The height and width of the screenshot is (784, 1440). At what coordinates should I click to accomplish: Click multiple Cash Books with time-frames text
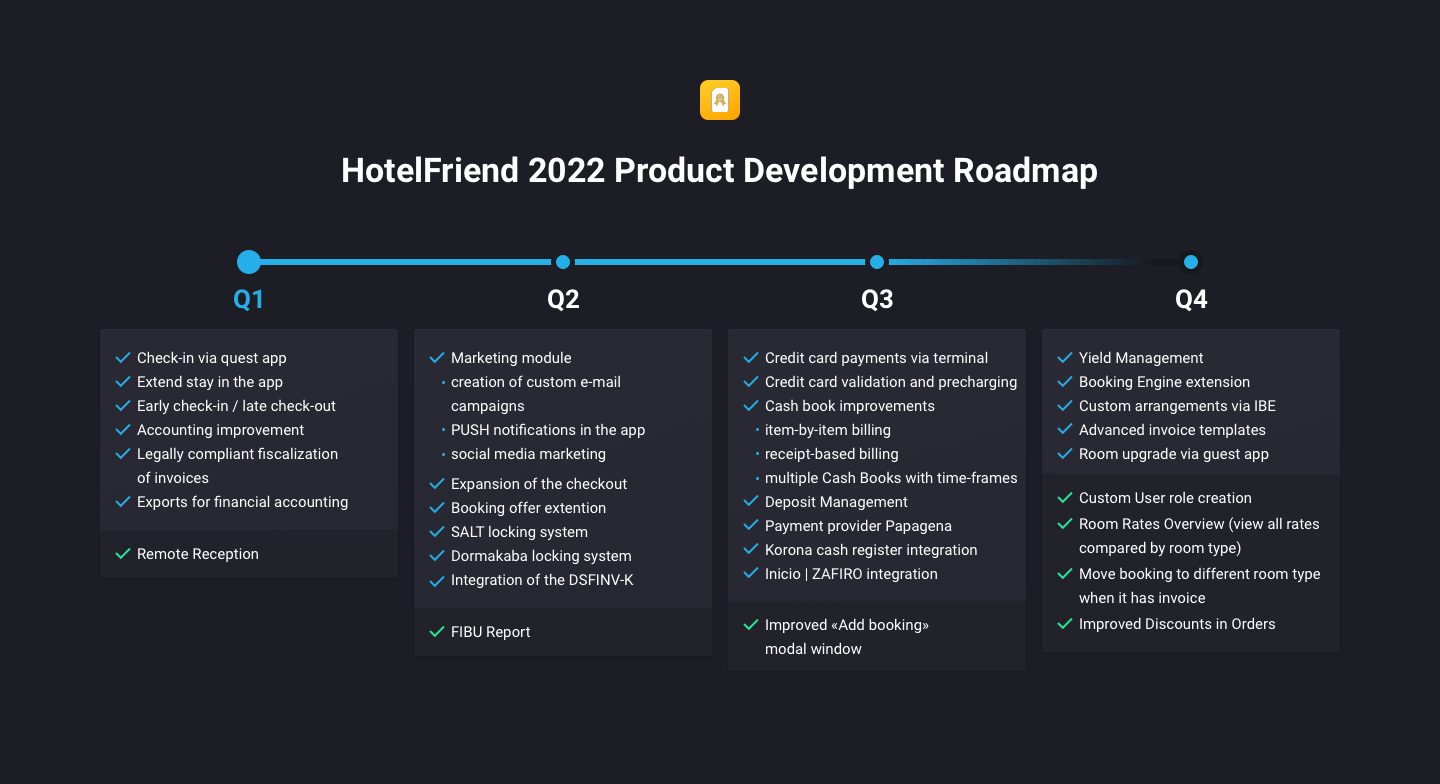891,478
